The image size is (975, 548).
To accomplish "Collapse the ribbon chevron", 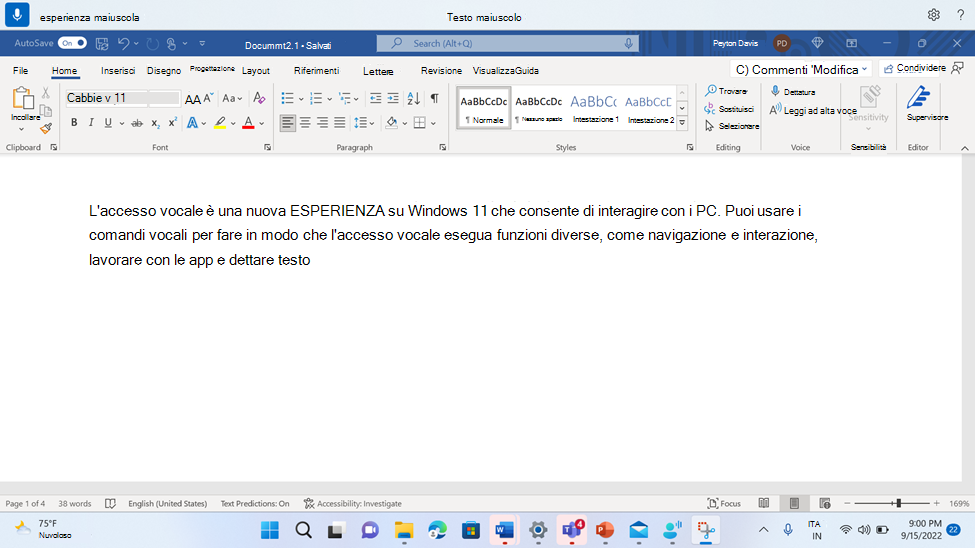I will click(x=964, y=148).
